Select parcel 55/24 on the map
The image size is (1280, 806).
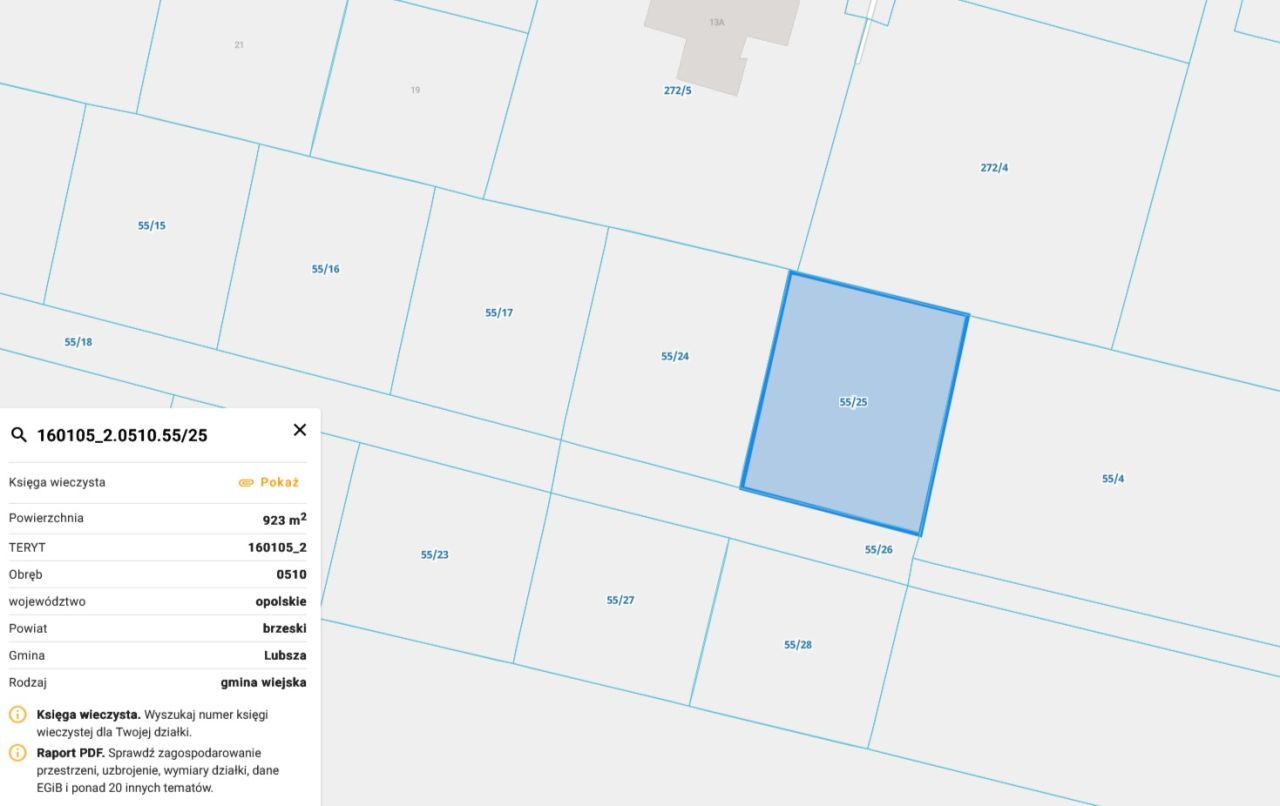(675, 356)
